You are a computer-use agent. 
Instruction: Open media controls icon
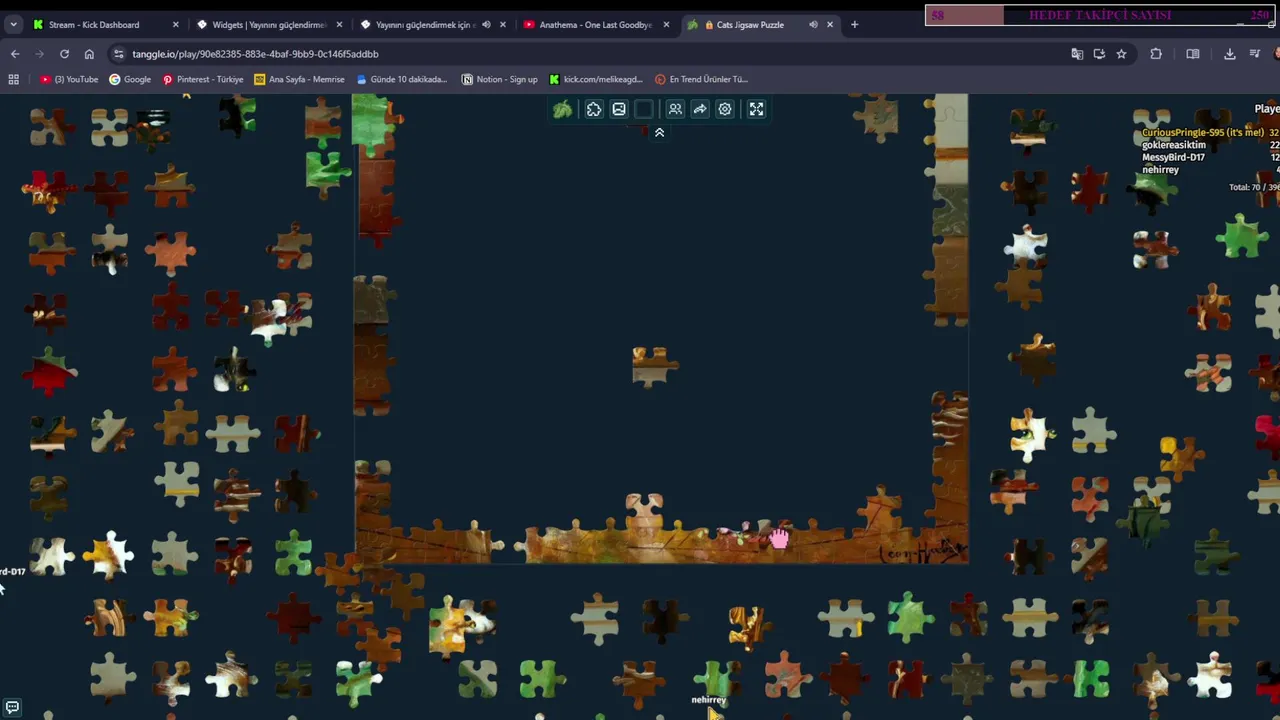pos(1255,54)
